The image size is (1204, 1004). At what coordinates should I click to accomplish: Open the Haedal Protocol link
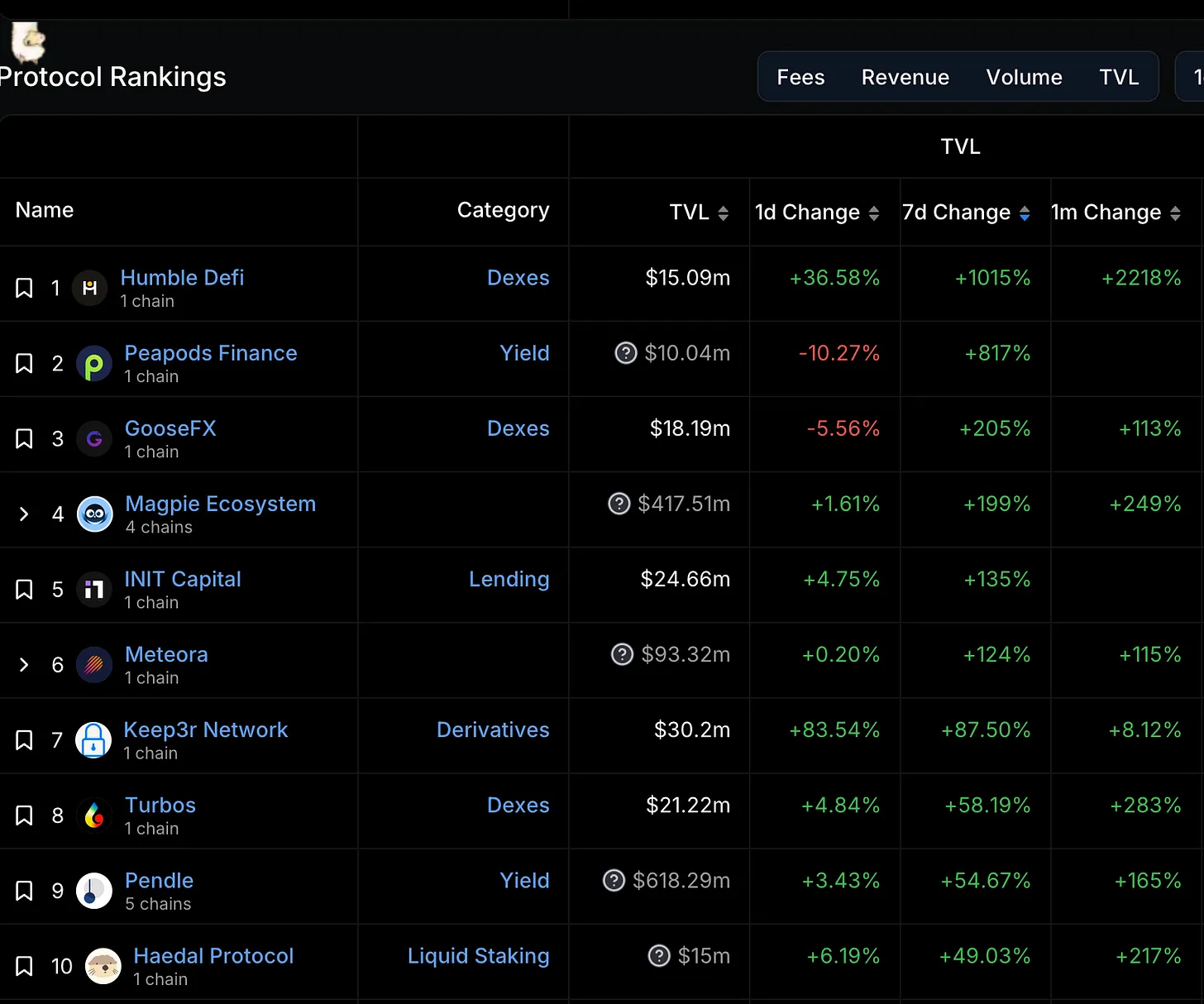coord(213,956)
